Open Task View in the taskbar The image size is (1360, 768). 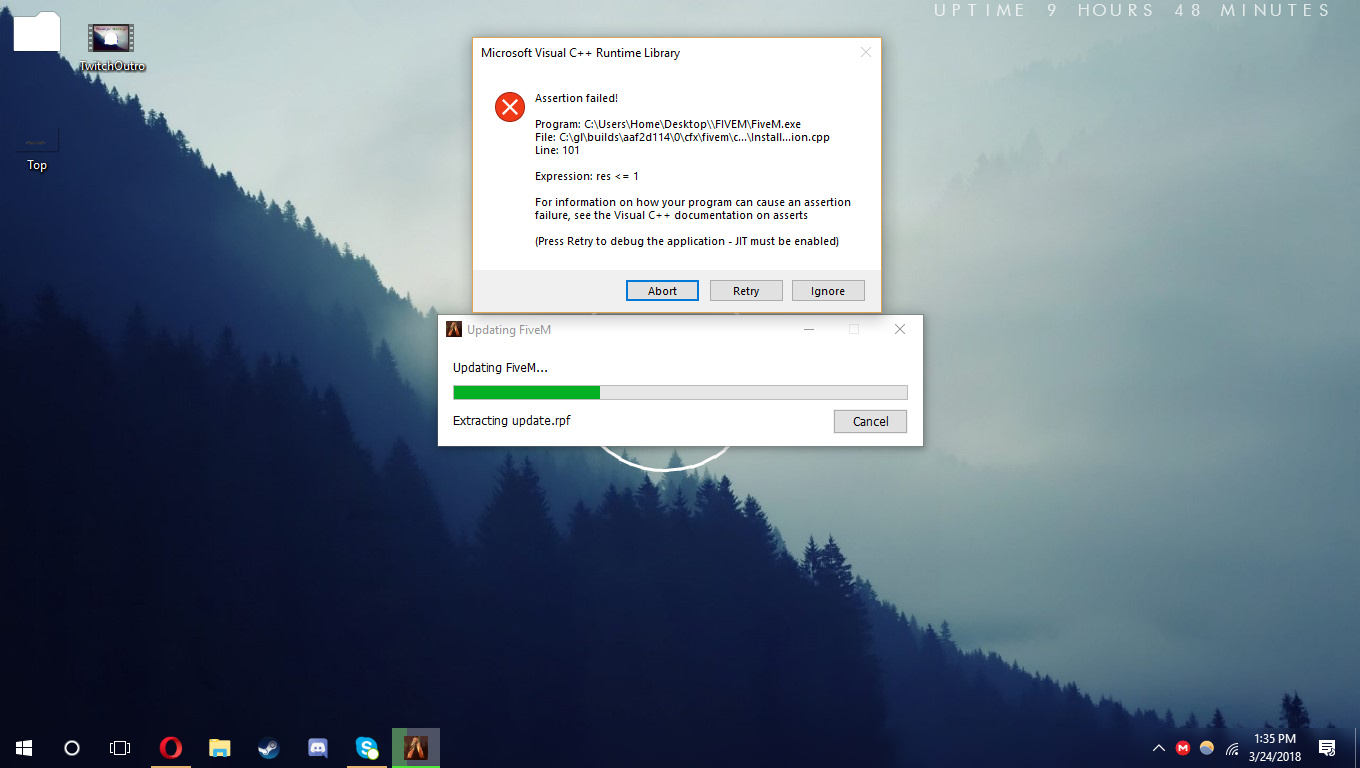120,747
